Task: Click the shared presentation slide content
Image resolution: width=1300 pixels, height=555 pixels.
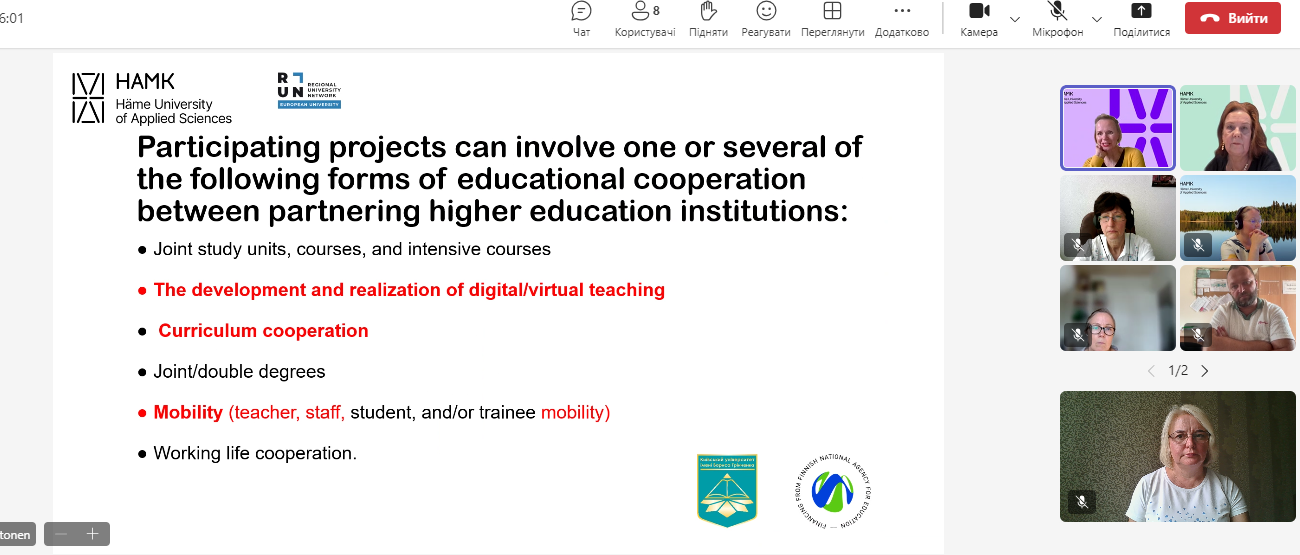Action: coord(498,300)
